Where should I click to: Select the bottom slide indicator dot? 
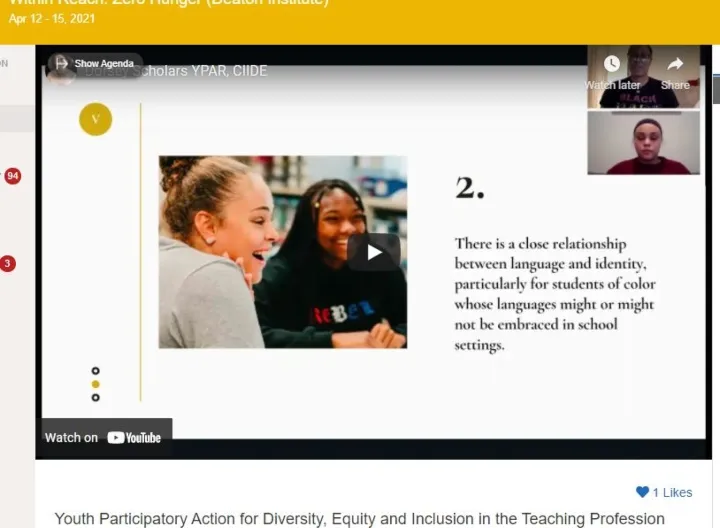[x=95, y=397]
